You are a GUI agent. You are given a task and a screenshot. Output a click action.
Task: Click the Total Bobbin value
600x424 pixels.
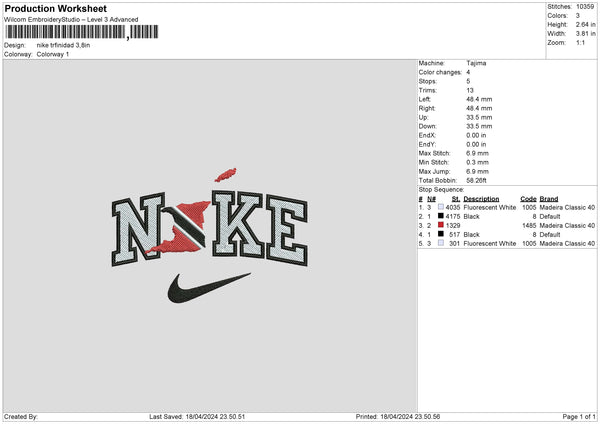[x=476, y=180]
